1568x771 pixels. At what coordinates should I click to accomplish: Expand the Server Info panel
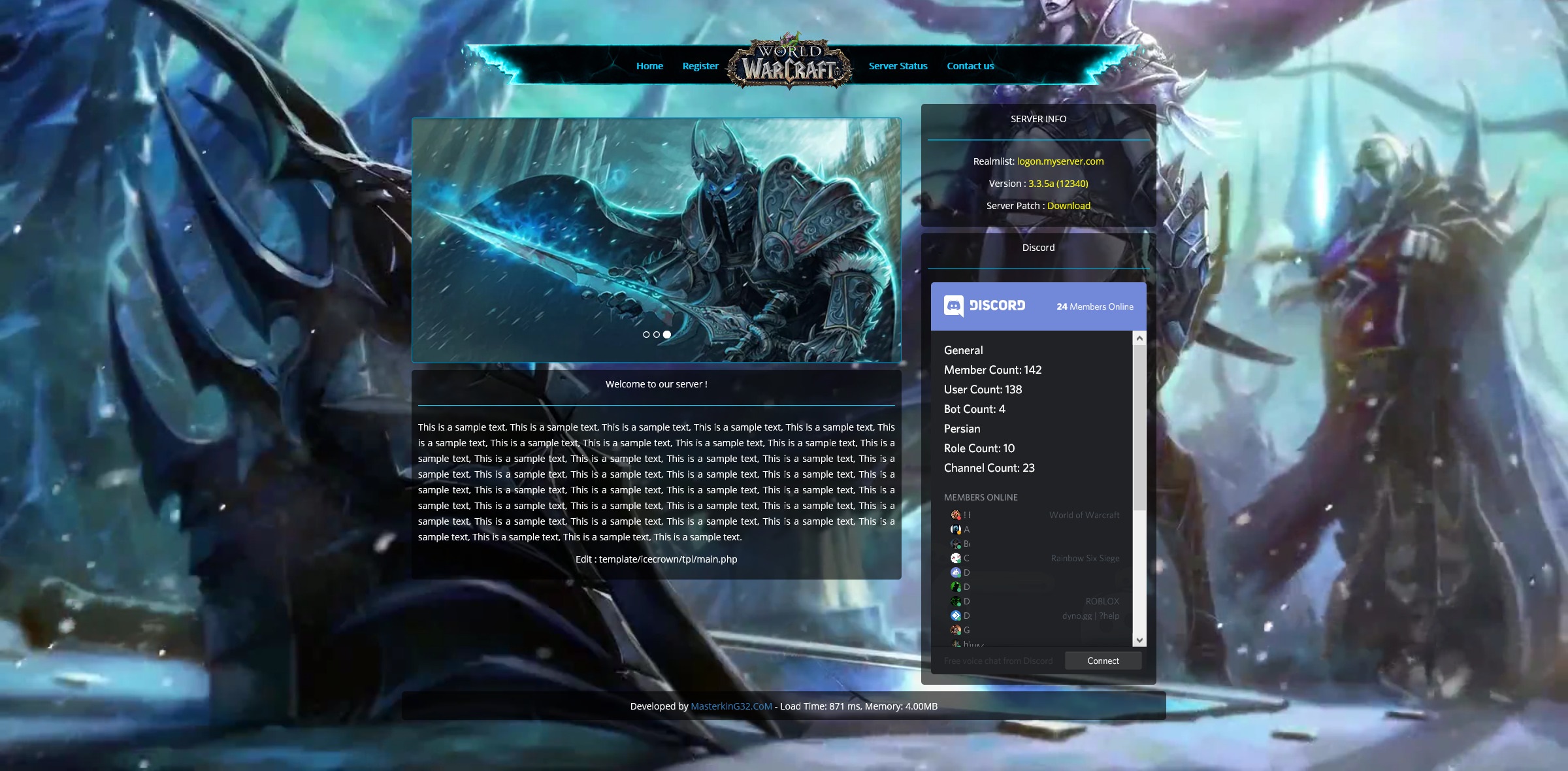pyautogui.click(x=1038, y=119)
